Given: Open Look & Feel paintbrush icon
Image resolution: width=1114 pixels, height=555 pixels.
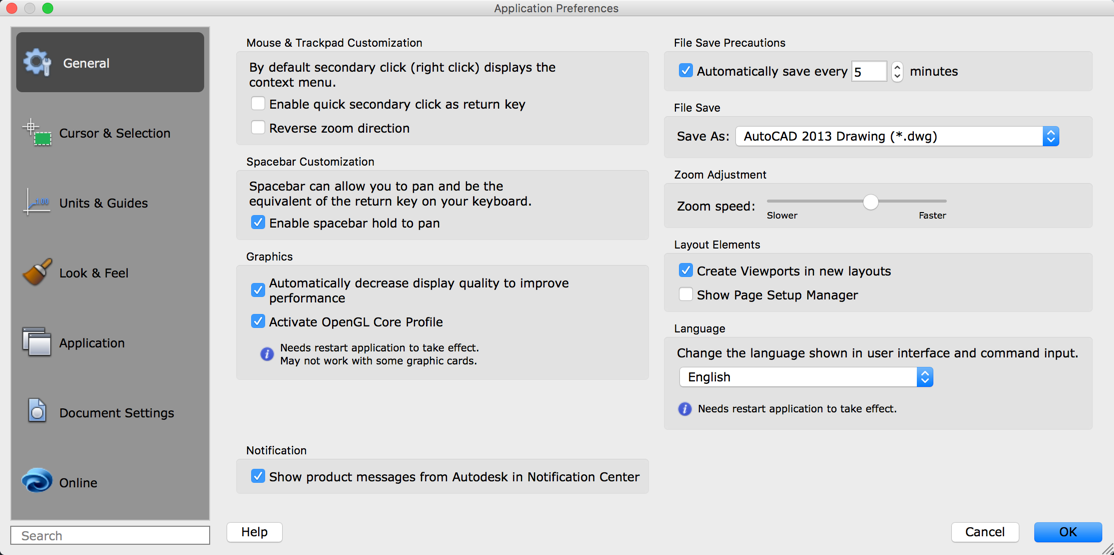Looking at the screenshot, I should tap(37, 272).
